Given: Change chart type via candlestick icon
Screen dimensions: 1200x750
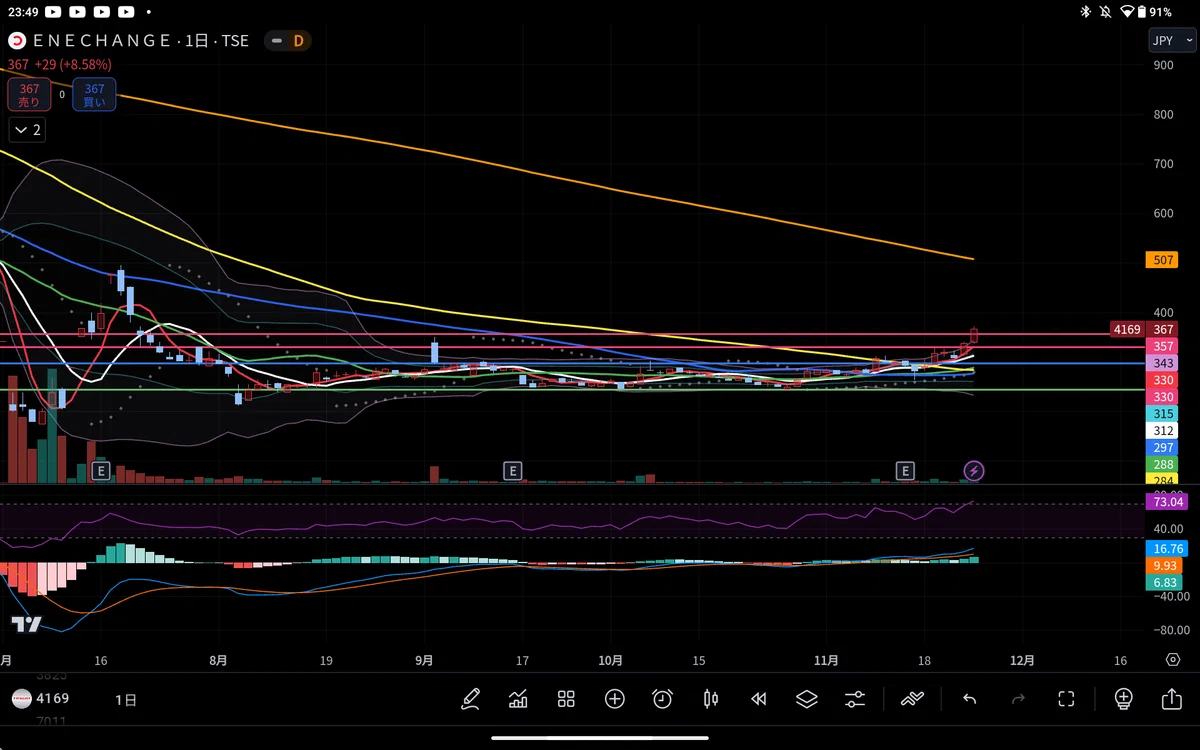Looking at the screenshot, I should point(711,699).
